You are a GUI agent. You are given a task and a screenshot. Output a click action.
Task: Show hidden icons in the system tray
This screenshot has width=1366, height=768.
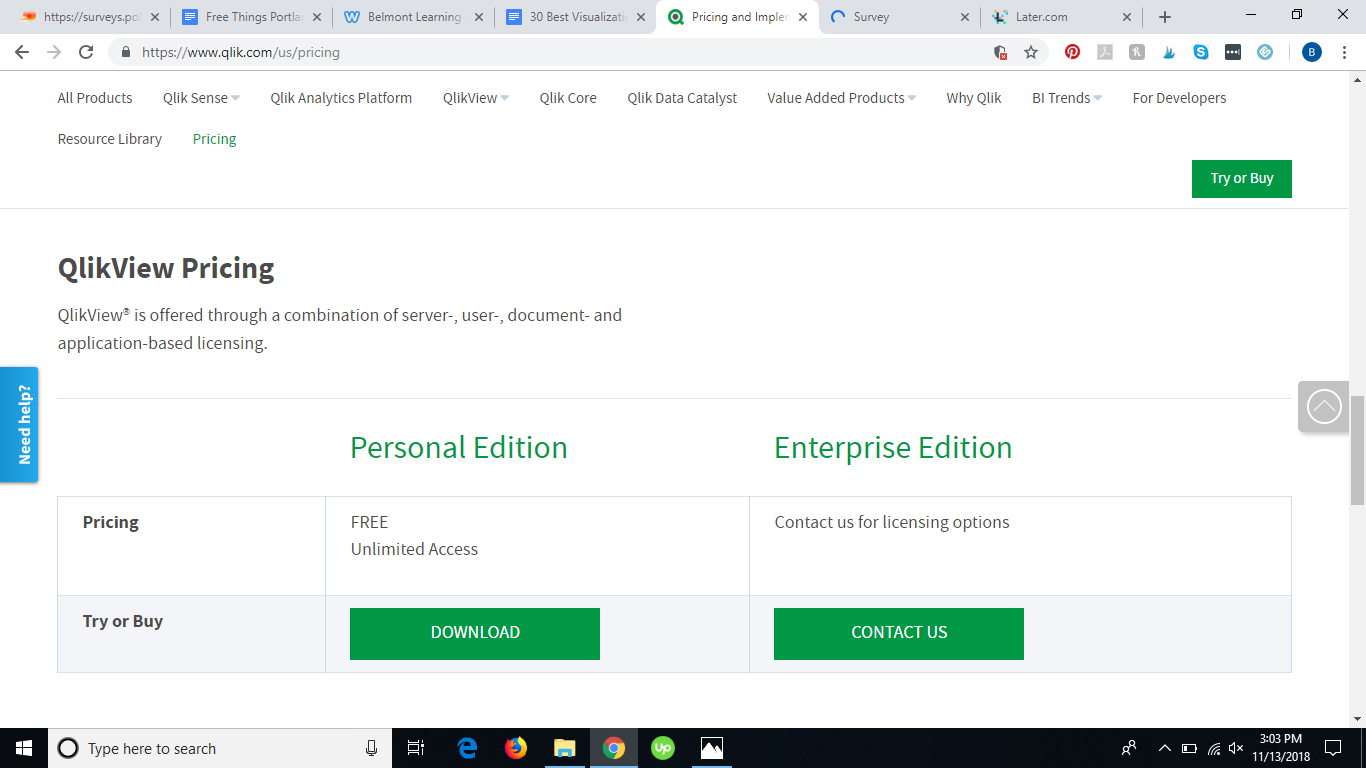point(1163,747)
